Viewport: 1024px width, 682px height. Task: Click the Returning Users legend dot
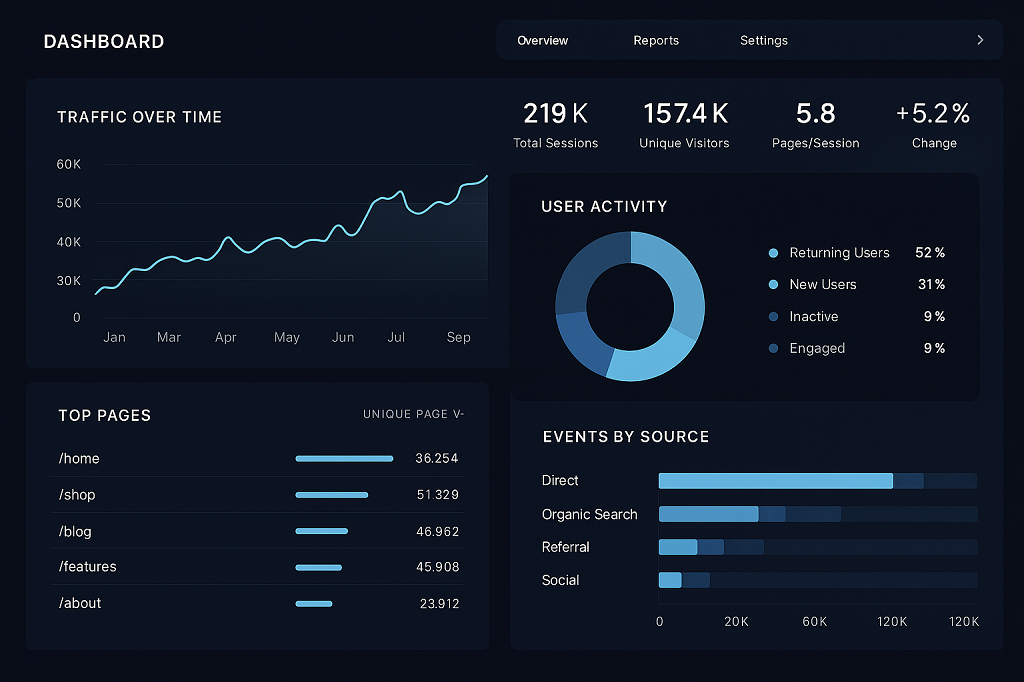click(773, 253)
